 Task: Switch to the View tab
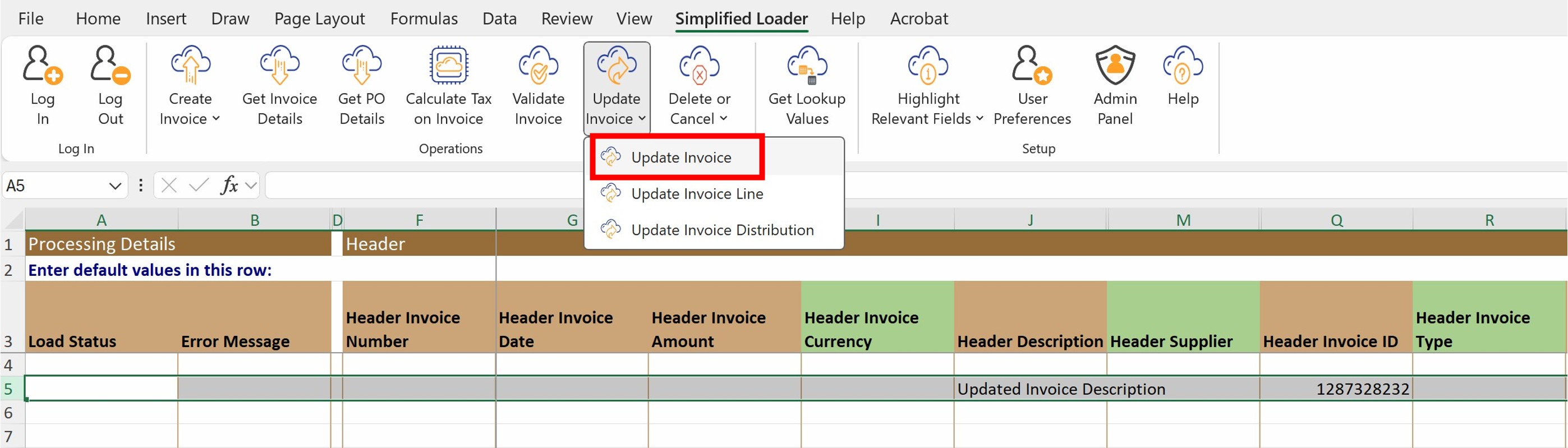pos(634,19)
